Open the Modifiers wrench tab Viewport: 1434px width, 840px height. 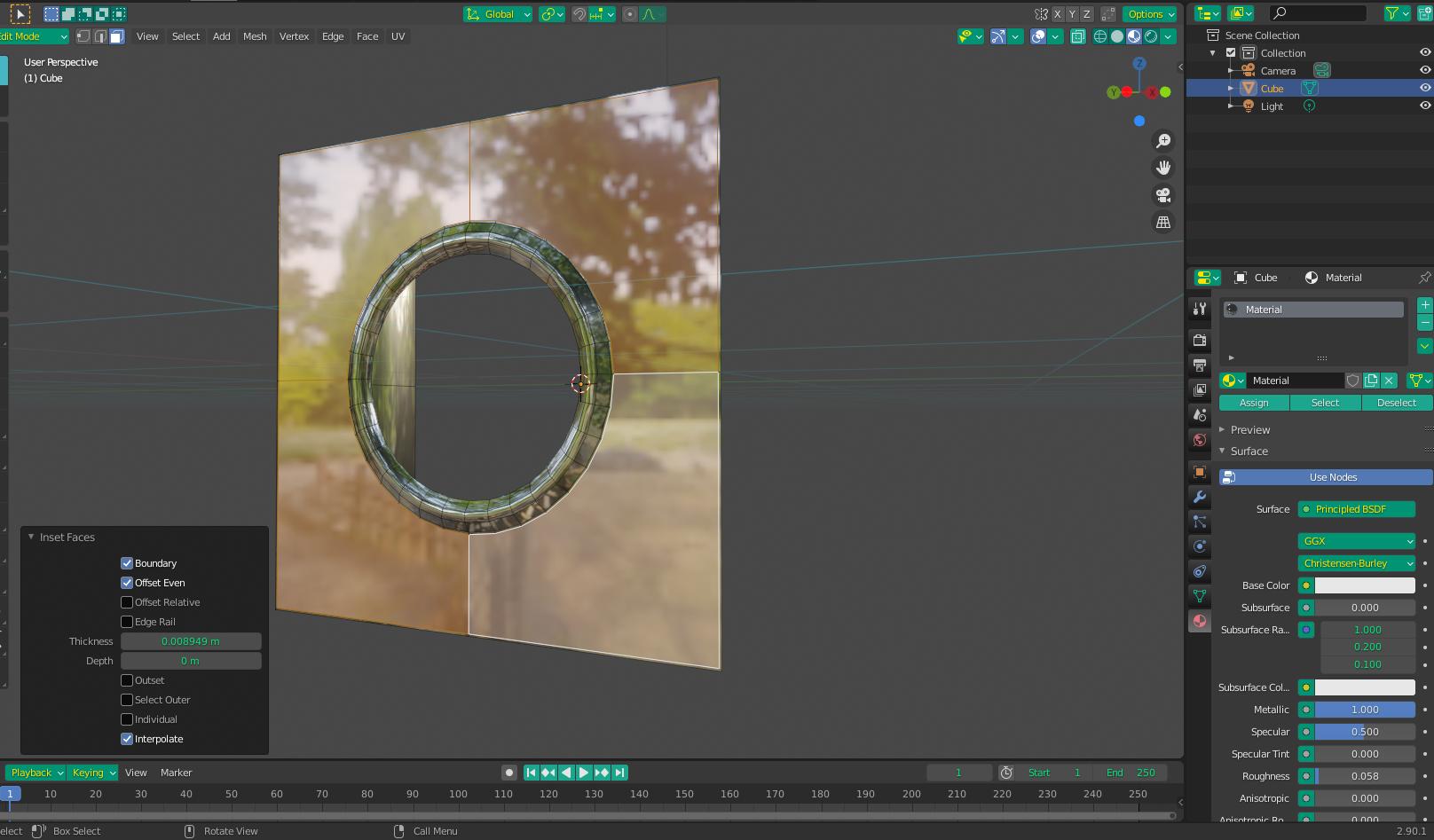coord(1200,497)
